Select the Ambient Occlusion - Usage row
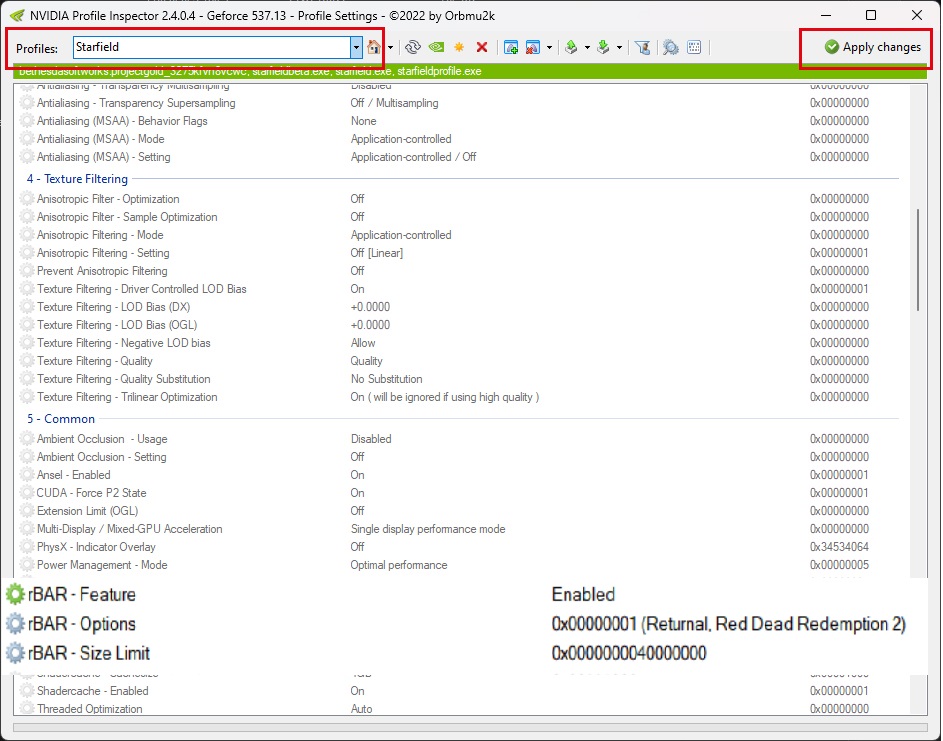This screenshot has height=741, width=943. coord(461,438)
